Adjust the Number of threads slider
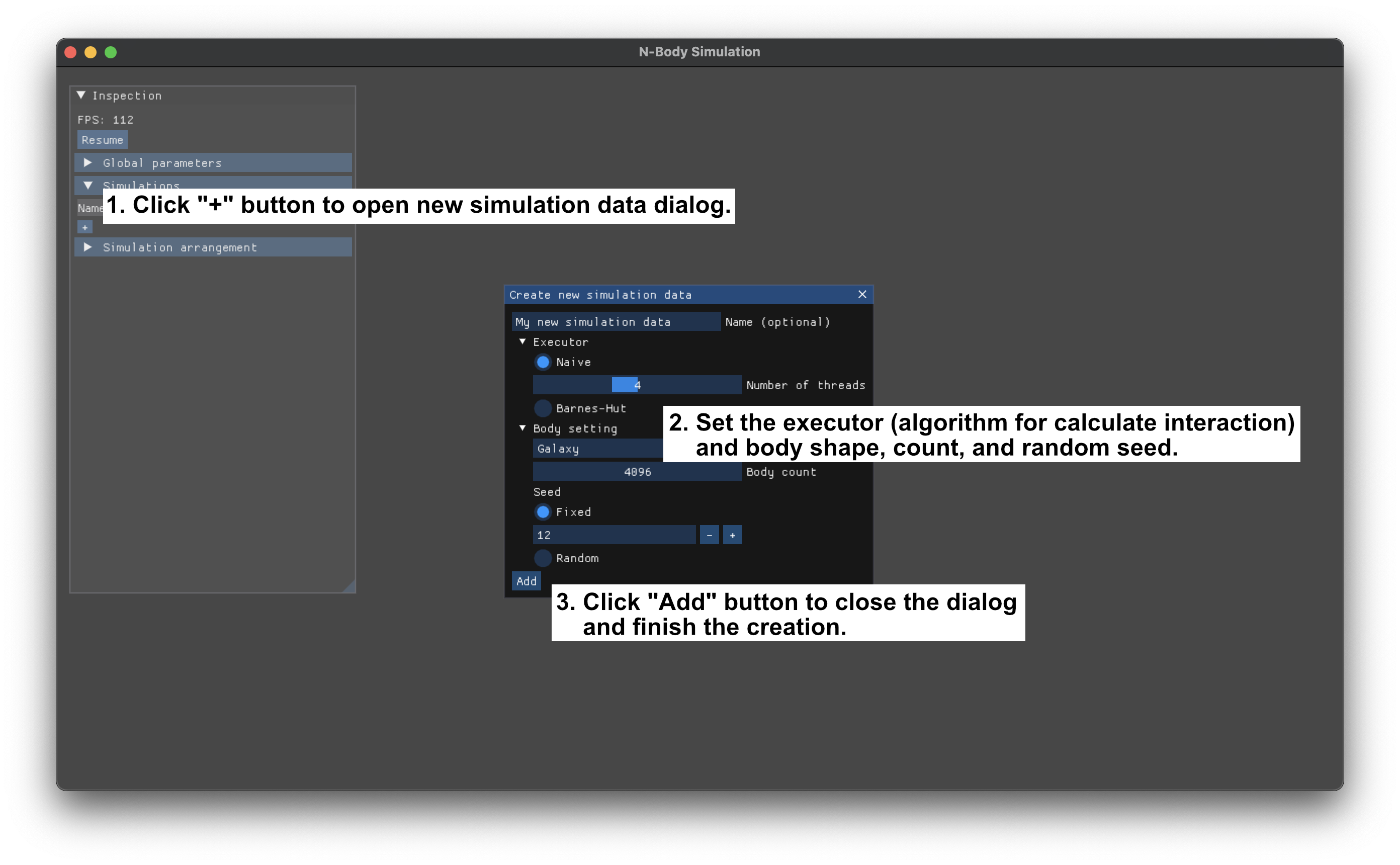This screenshot has height=865, width=1400. tap(637, 385)
